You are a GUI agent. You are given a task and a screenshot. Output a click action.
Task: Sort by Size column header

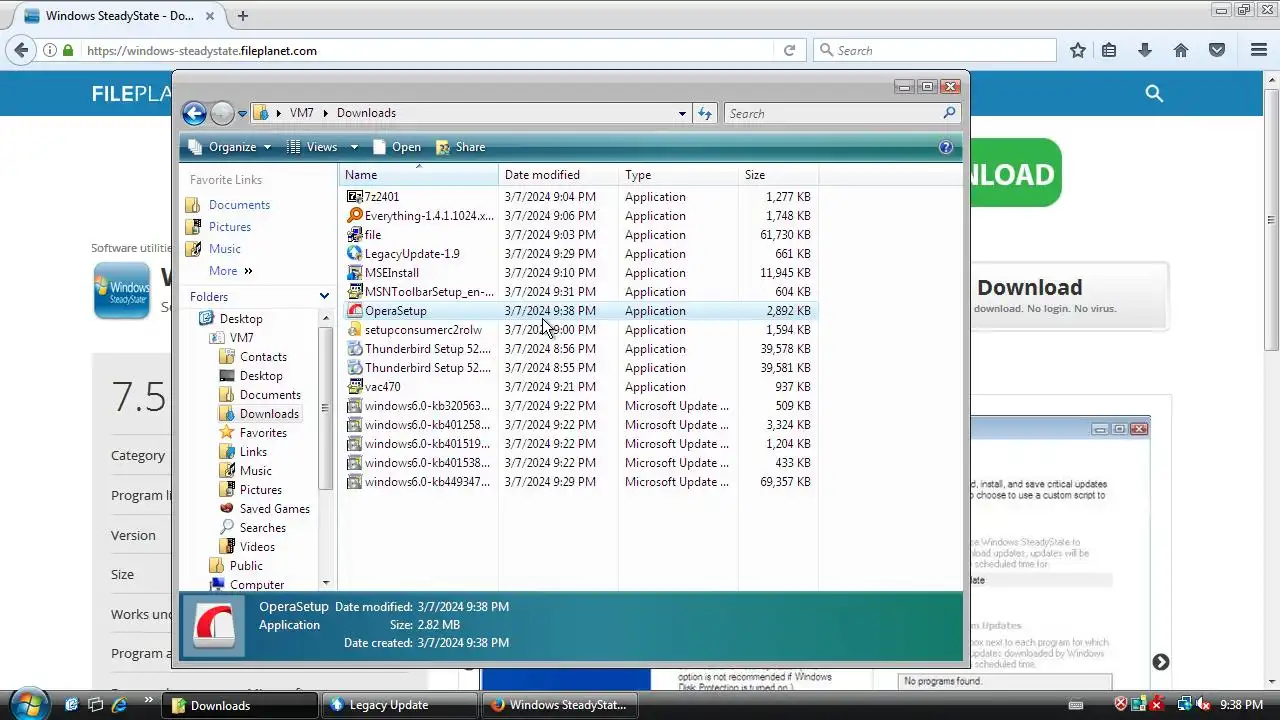point(778,175)
